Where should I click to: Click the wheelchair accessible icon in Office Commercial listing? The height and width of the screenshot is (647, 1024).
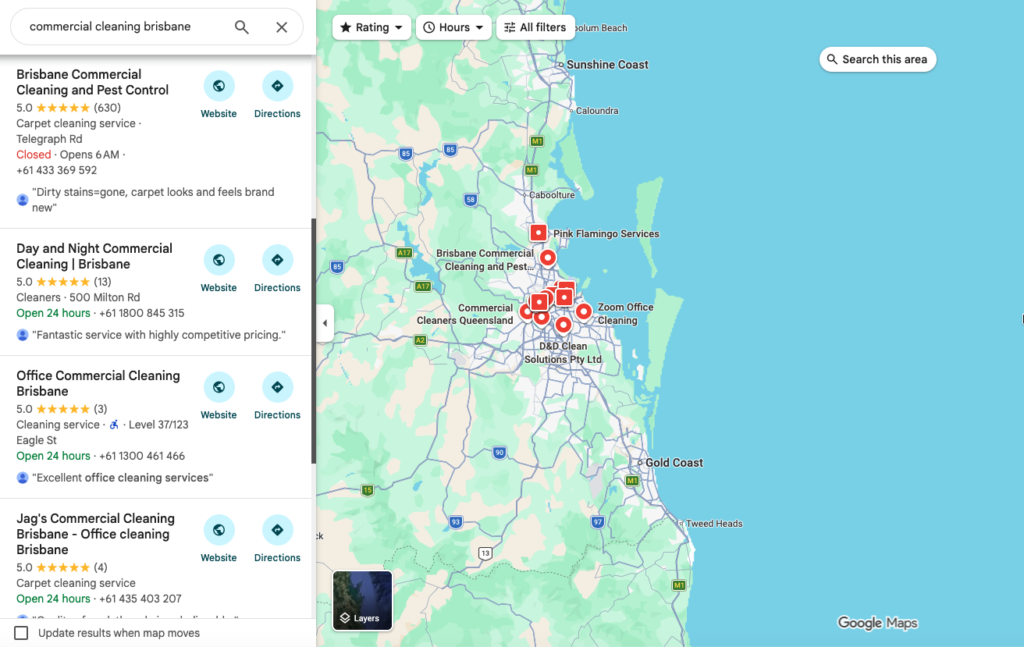click(x=114, y=424)
